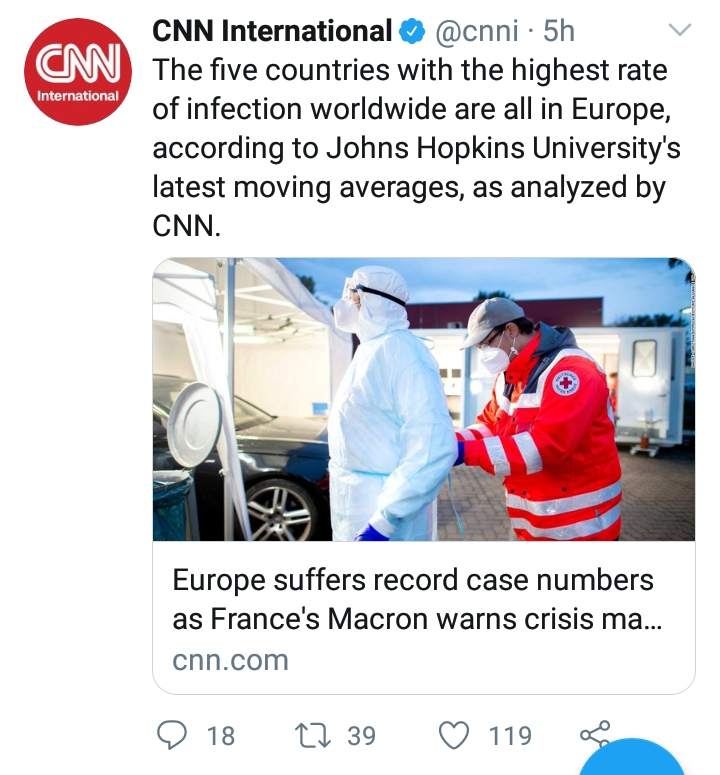
Task: Open the CNN International display name
Action: [272, 31]
